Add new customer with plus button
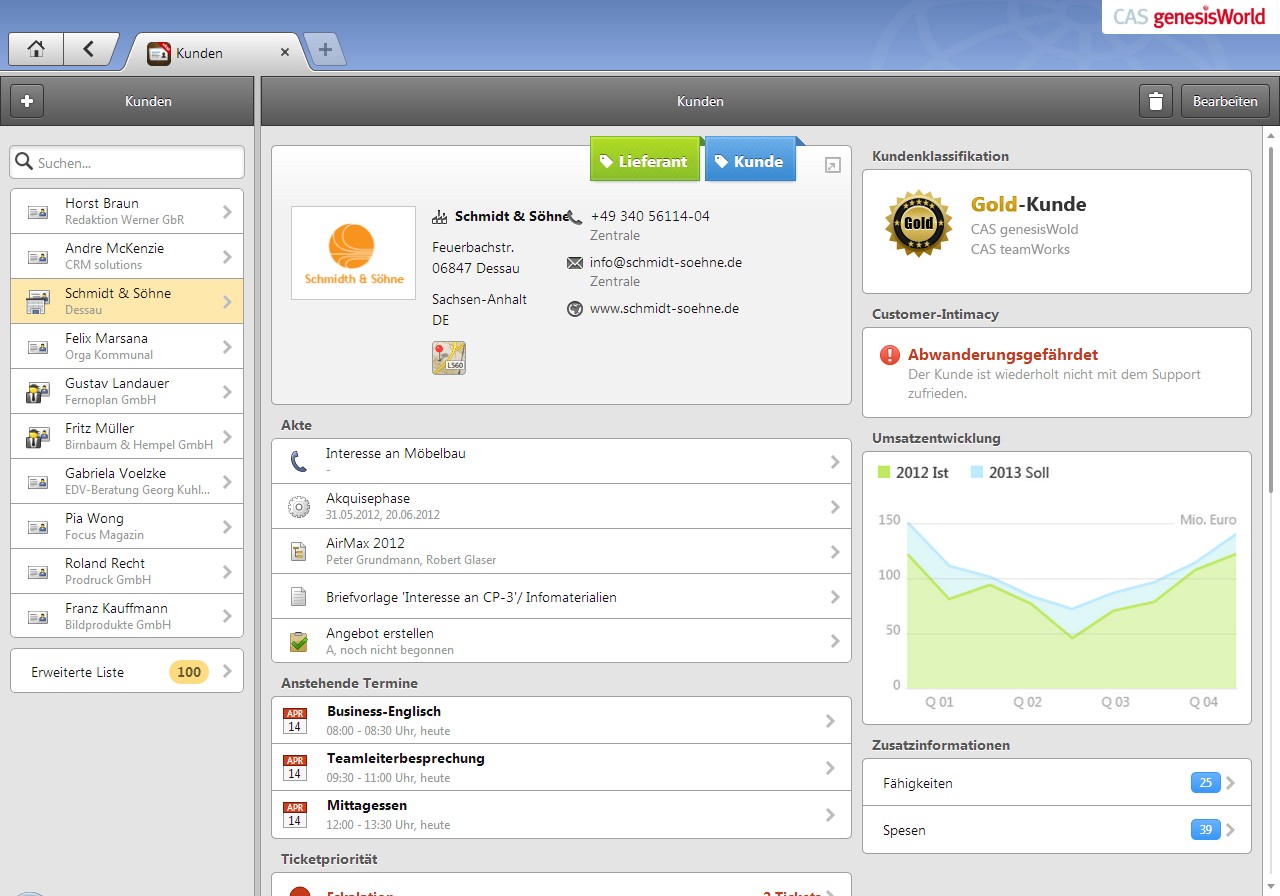The height and width of the screenshot is (896, 1280). coord(27,101)
